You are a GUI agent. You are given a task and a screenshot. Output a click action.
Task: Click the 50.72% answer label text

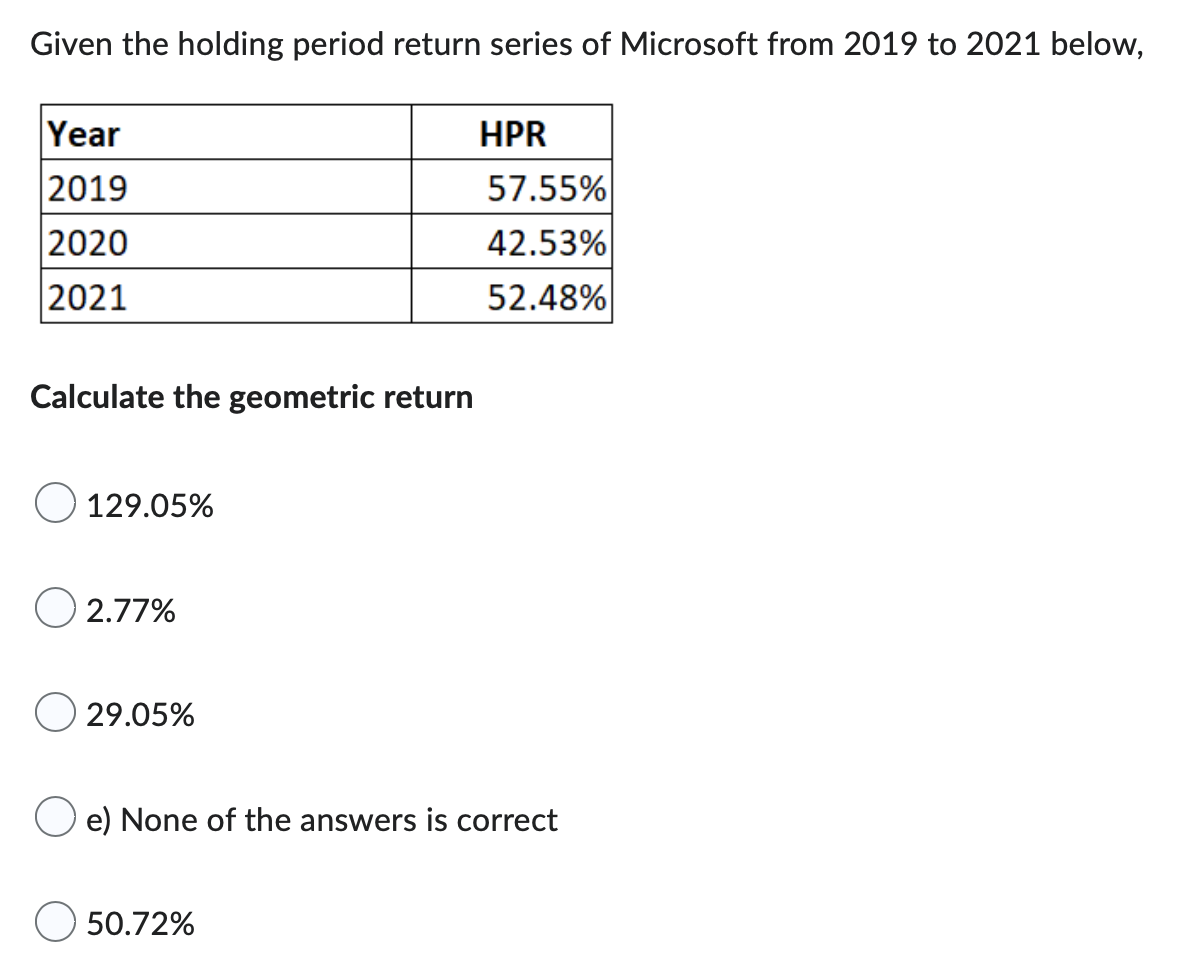(140, 925)
